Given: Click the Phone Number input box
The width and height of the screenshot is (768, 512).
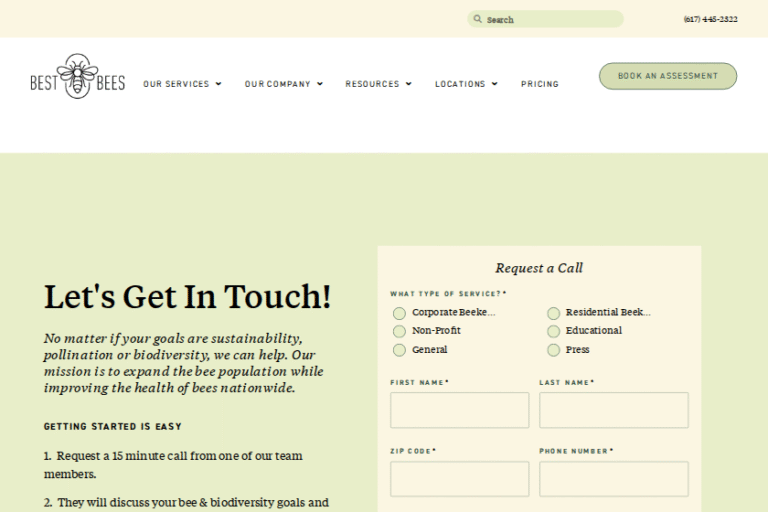Looking at the screenshot, I should (613, 479).
